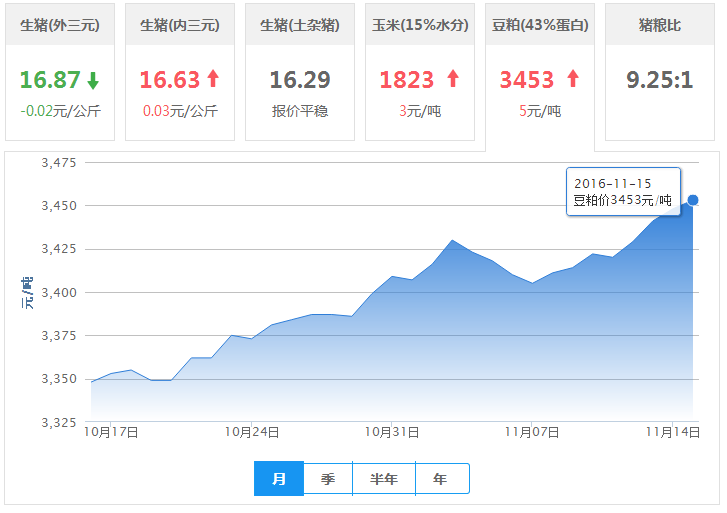727x513 pixels.
Task: Switch chart range to 半年
Action: (384, 479)
